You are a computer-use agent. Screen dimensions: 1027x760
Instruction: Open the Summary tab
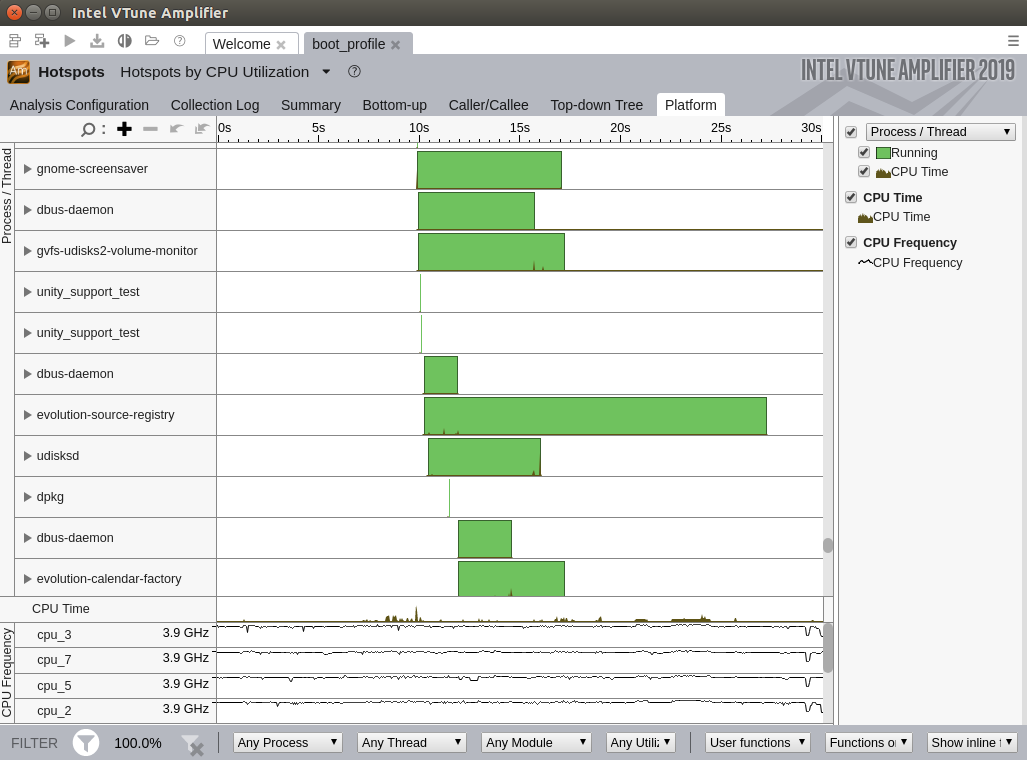point(310,105)
